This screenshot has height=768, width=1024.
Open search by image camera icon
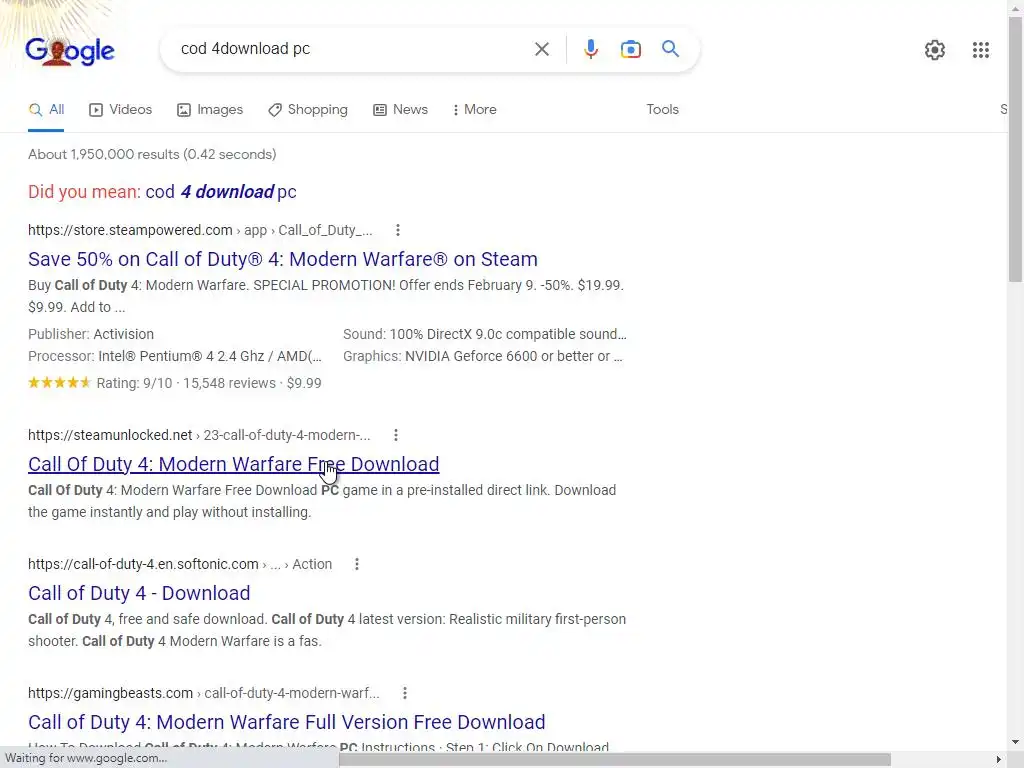630,49
